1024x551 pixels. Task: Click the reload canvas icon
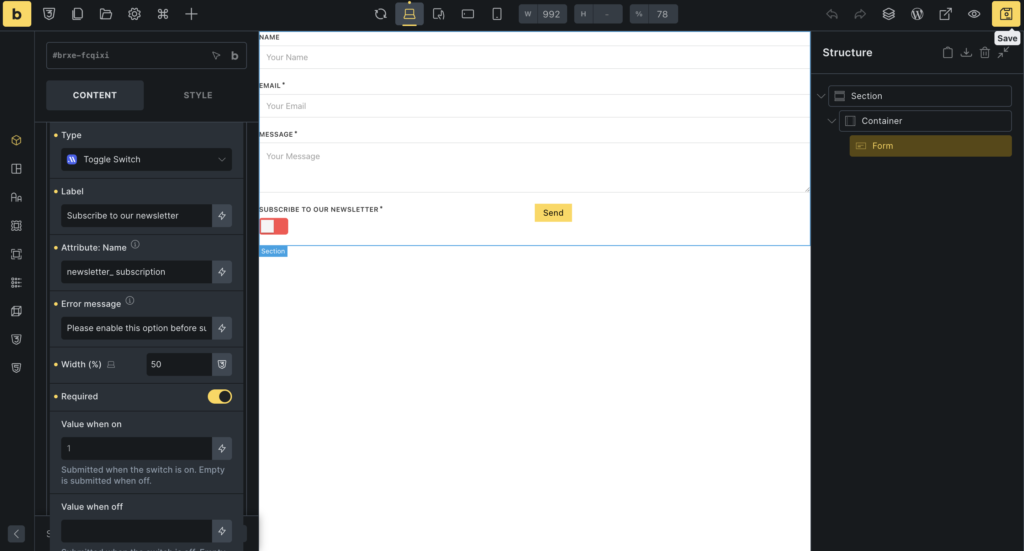click(381, 14)
